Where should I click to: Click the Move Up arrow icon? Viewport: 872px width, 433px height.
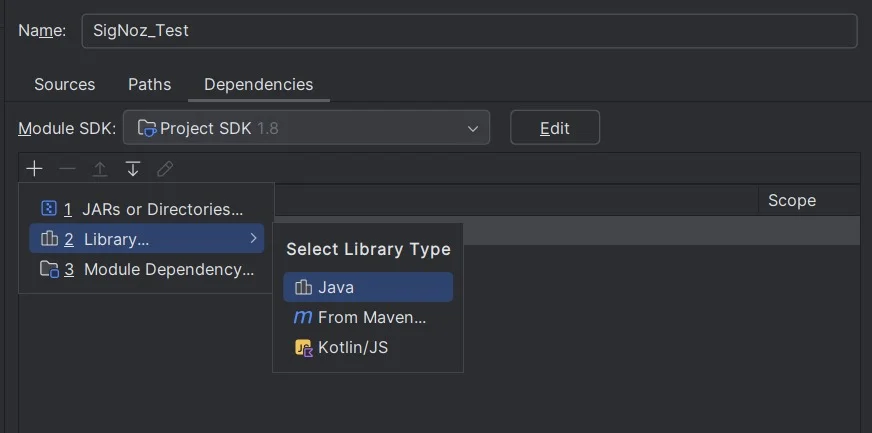pos(100,169)
